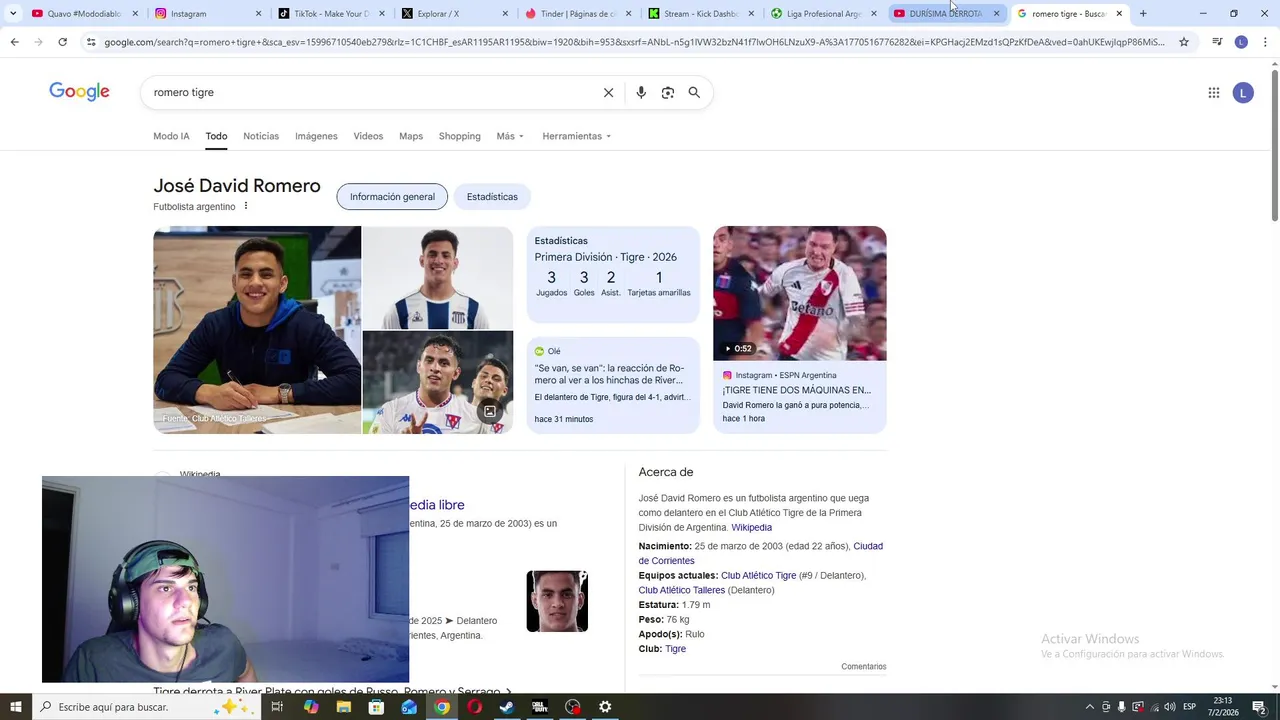Show hidden system tray icons
This screenshot has height=720, width=1280.
(1090, 707)
